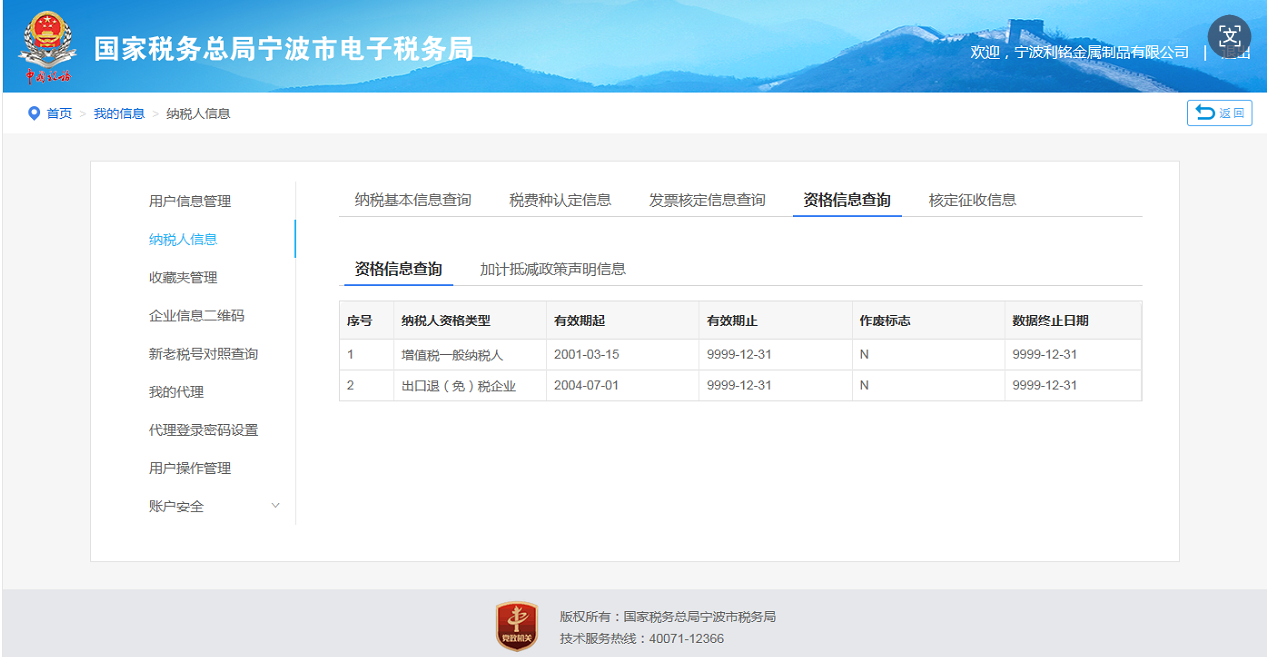The height and width of the screenshot is (657, 1269).
Task: Go to 新老税号对照查询 in sidebar
Action: 203,354
